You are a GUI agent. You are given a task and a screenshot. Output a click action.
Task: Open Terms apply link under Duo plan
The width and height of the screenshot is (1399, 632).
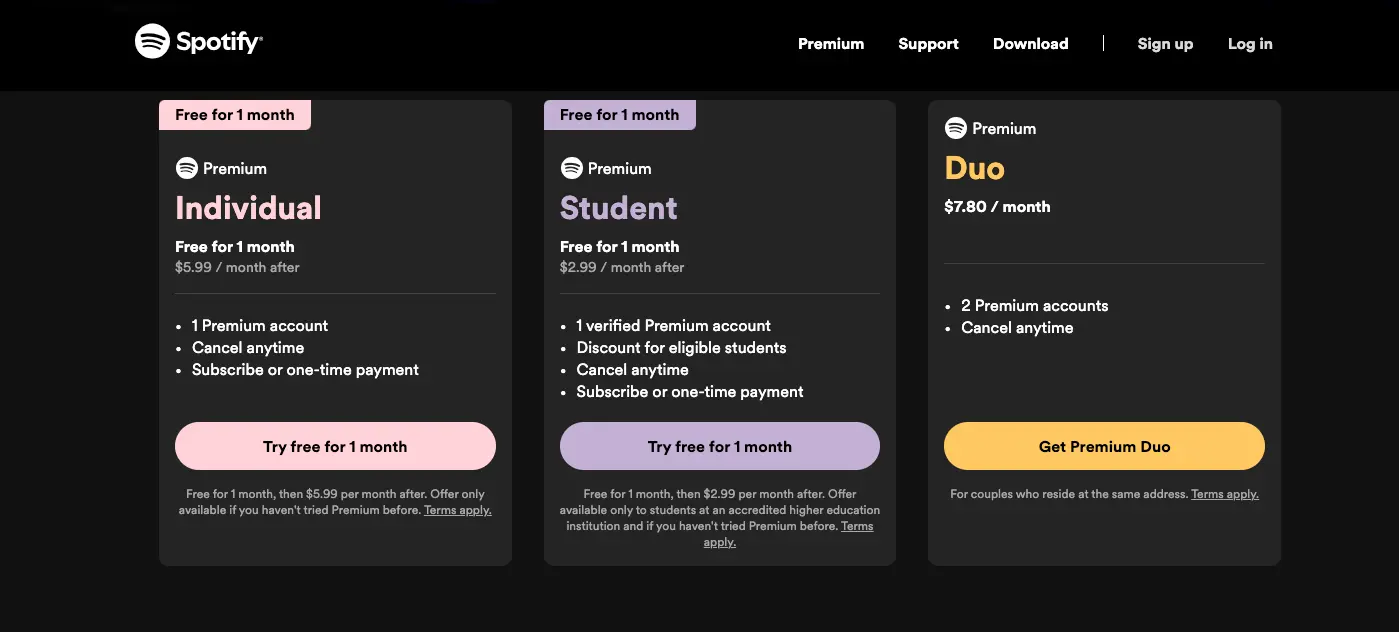coord(1224,494)
